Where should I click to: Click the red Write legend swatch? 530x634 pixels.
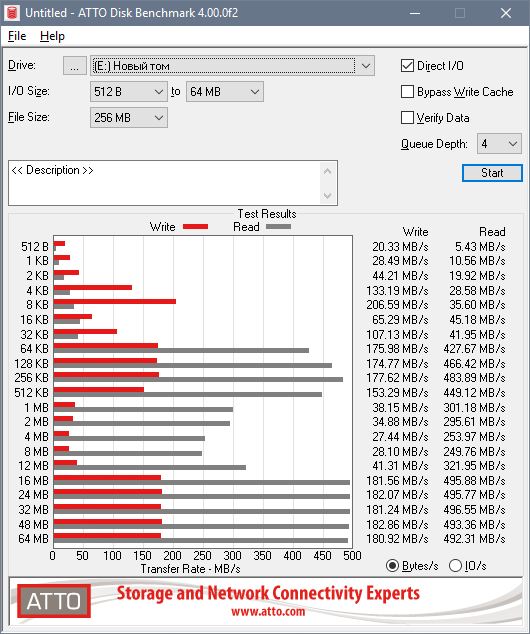click(195, 227)
